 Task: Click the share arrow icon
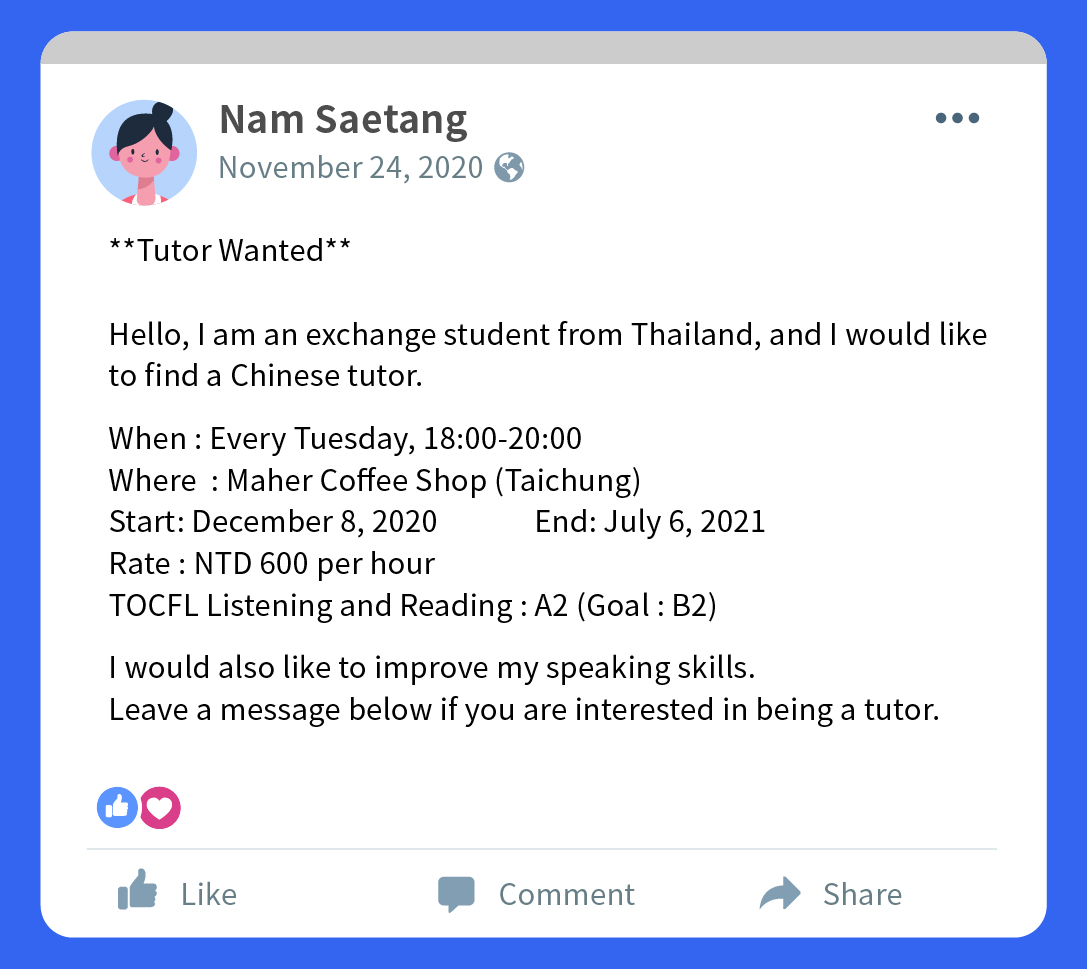(x=780, y=893)
